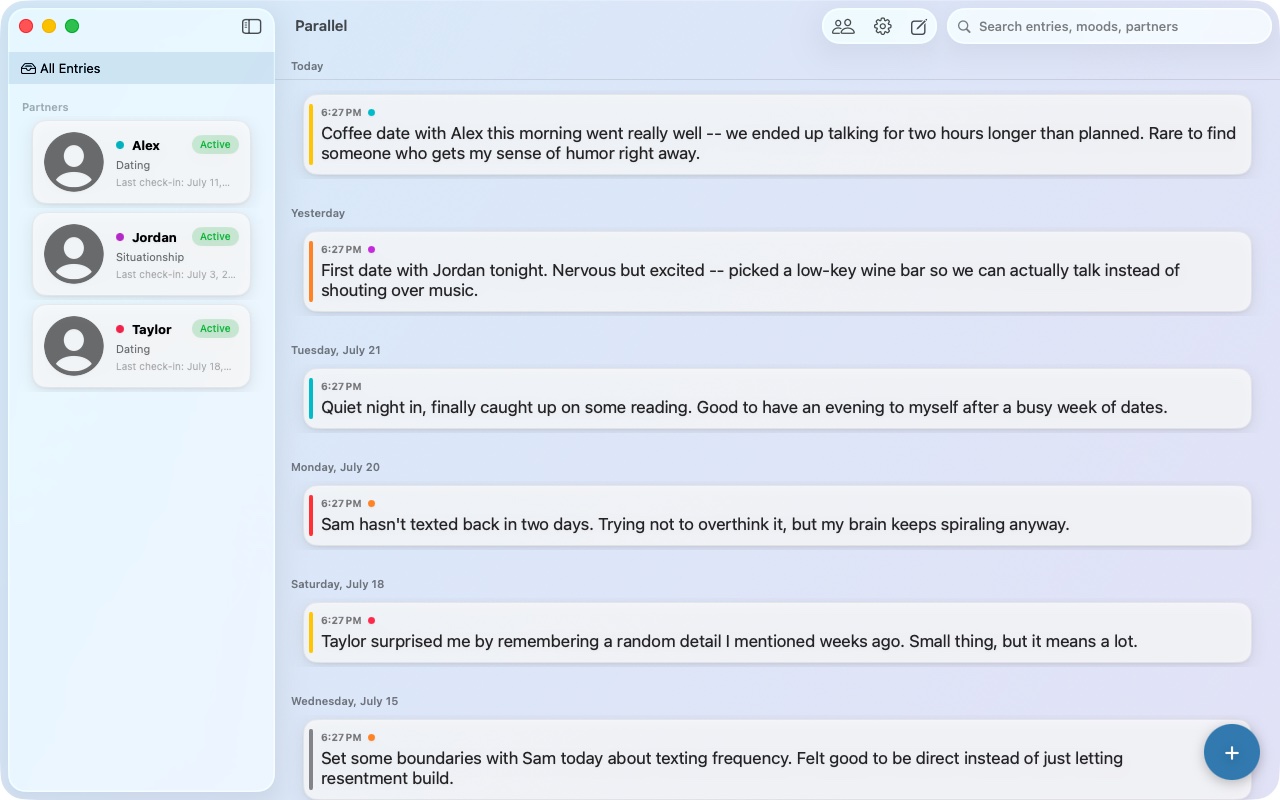
Task: Click Taylor's avatar picture
Action: point(74,346)
